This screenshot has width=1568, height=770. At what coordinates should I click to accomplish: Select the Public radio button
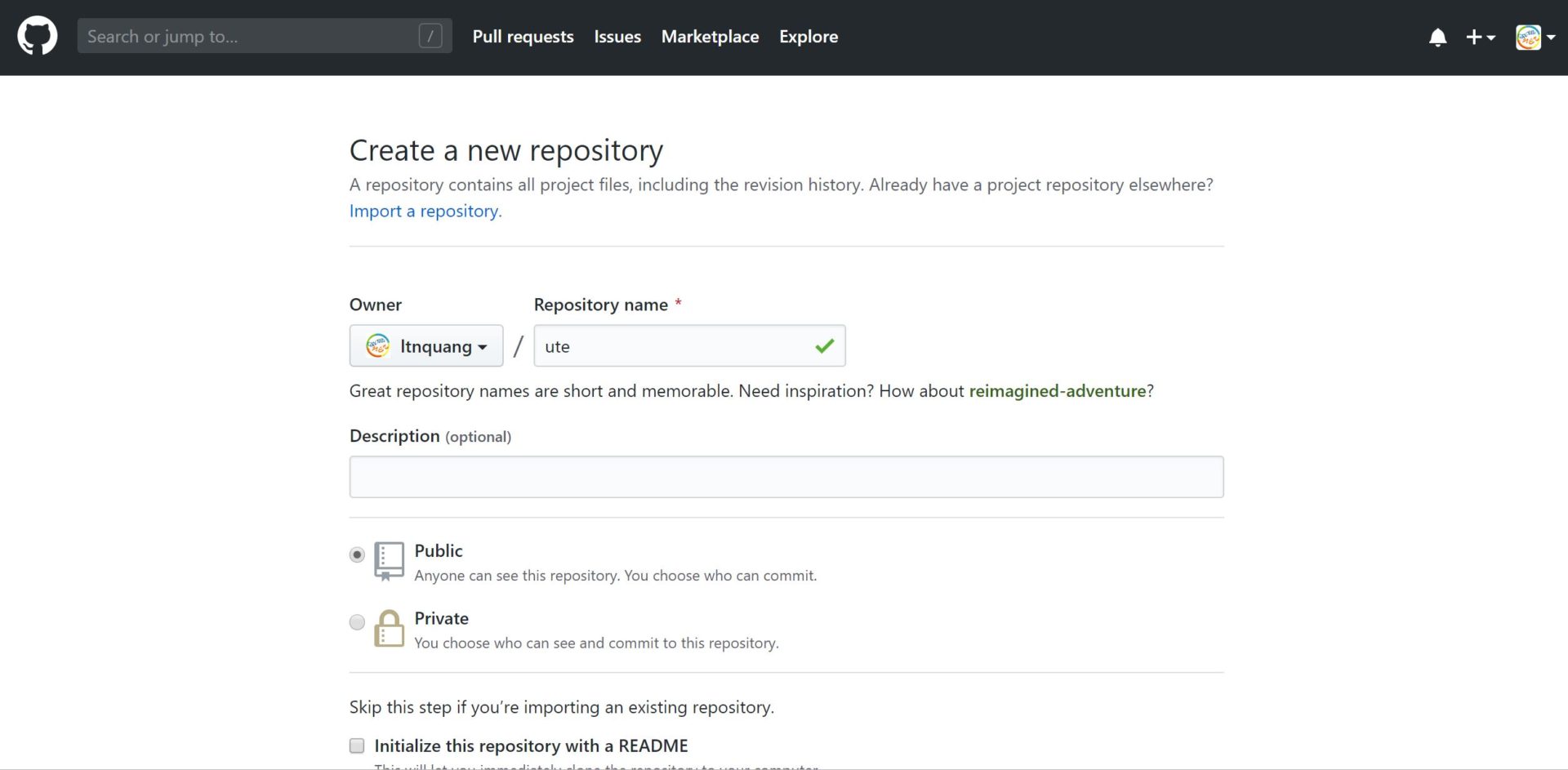357,555
